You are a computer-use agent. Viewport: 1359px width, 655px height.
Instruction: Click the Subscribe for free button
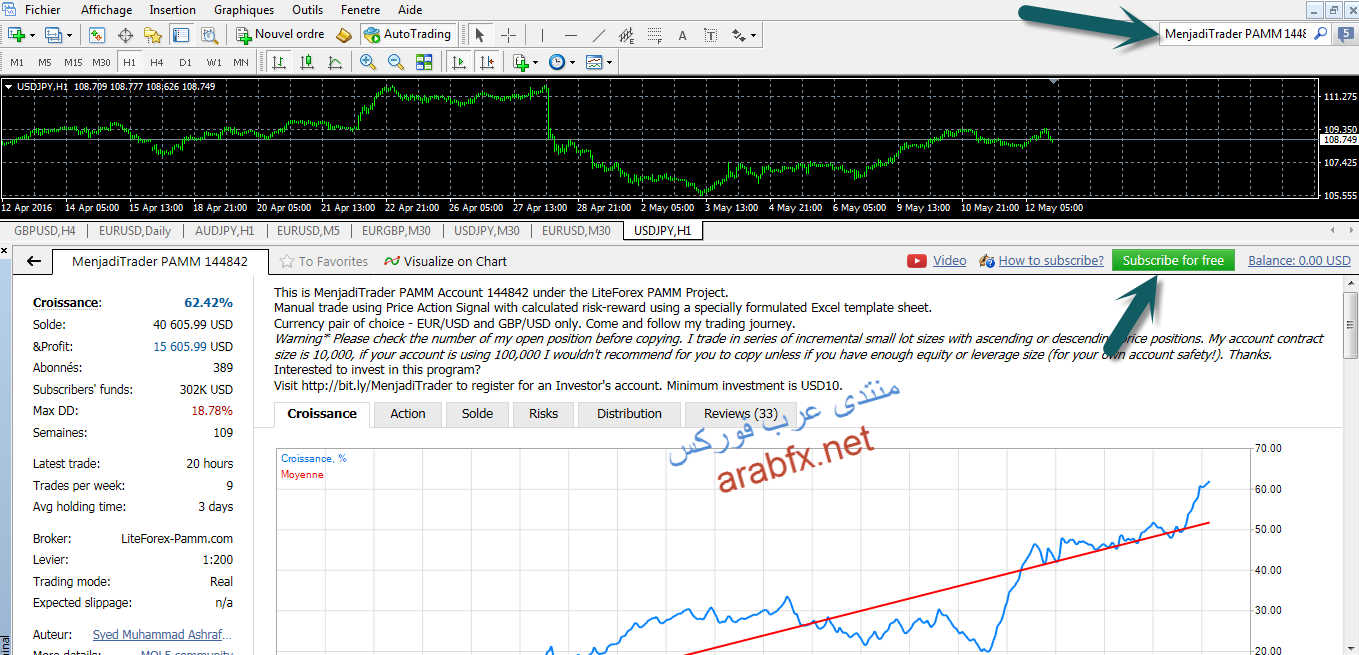(1173, 261)
